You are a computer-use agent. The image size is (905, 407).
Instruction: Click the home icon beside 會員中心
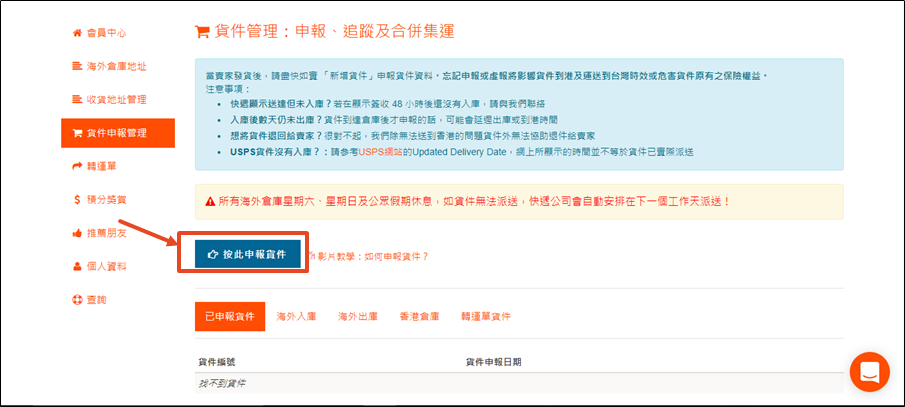(x=77, y=33)
